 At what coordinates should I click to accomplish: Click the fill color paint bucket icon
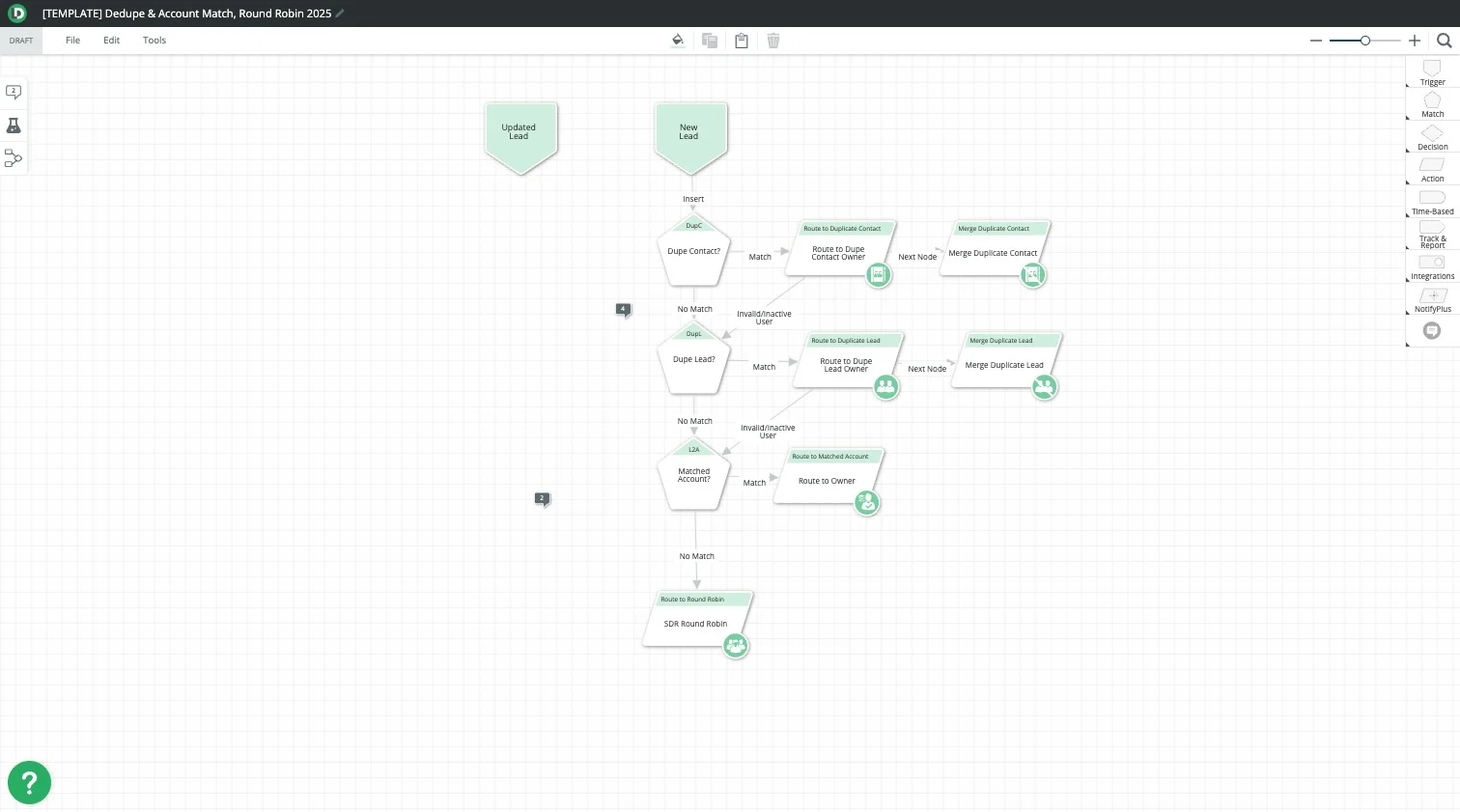tap(677, 41)
